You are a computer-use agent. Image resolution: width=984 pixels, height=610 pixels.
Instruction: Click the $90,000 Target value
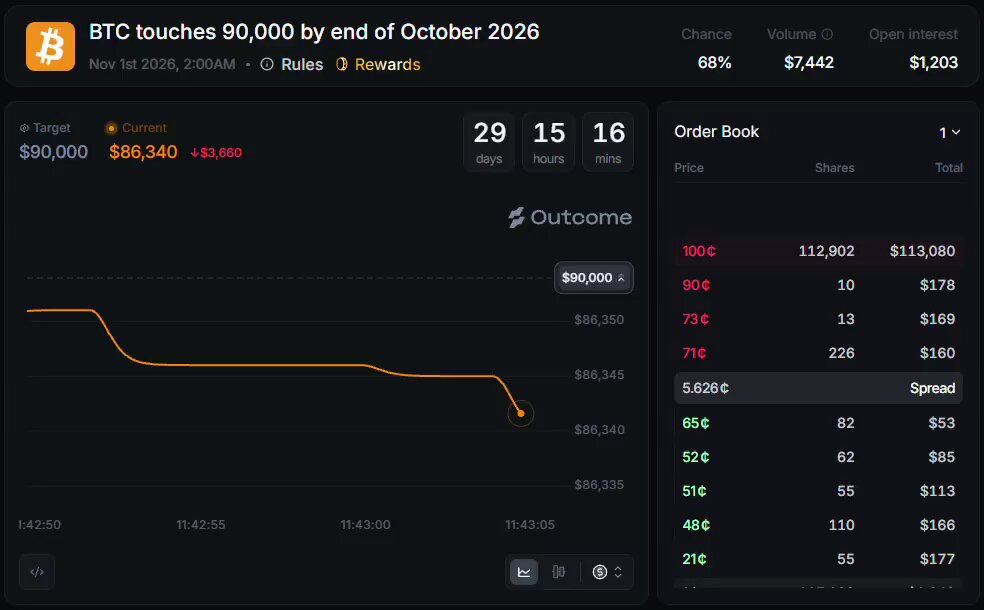point(53,152)
